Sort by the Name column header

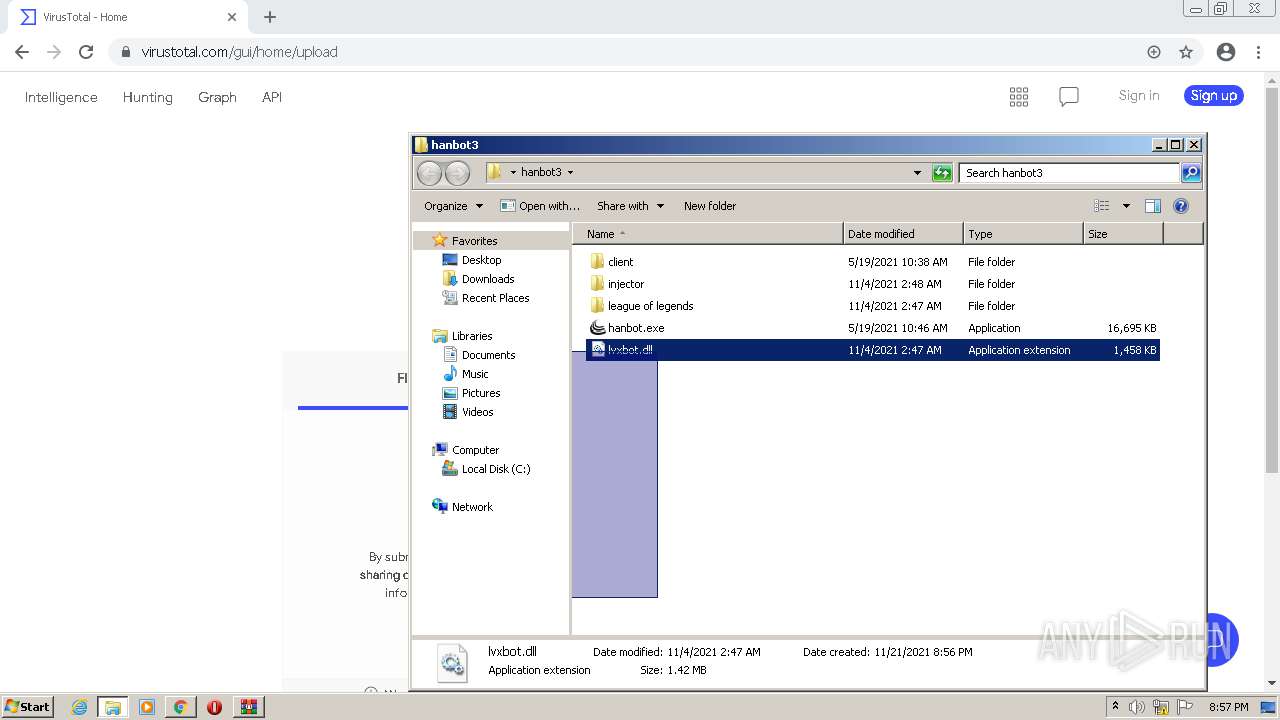(708, 234)
